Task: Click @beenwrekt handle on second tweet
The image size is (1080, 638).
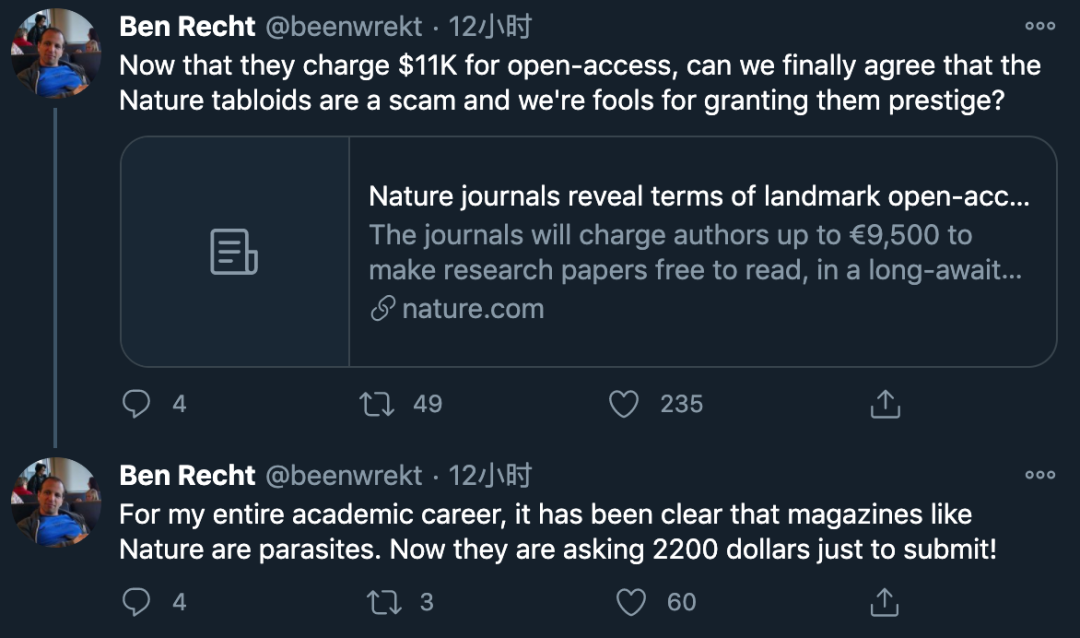Action: (x=342, y=475)
